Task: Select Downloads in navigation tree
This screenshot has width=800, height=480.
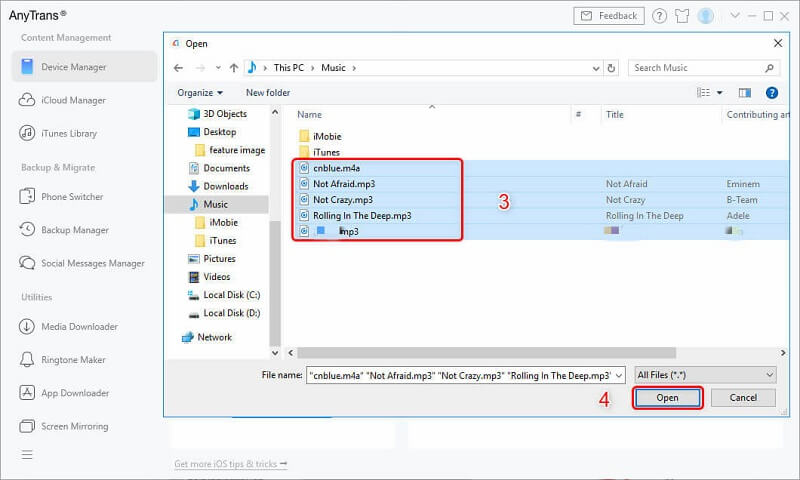Action: [x=225, y=186]
